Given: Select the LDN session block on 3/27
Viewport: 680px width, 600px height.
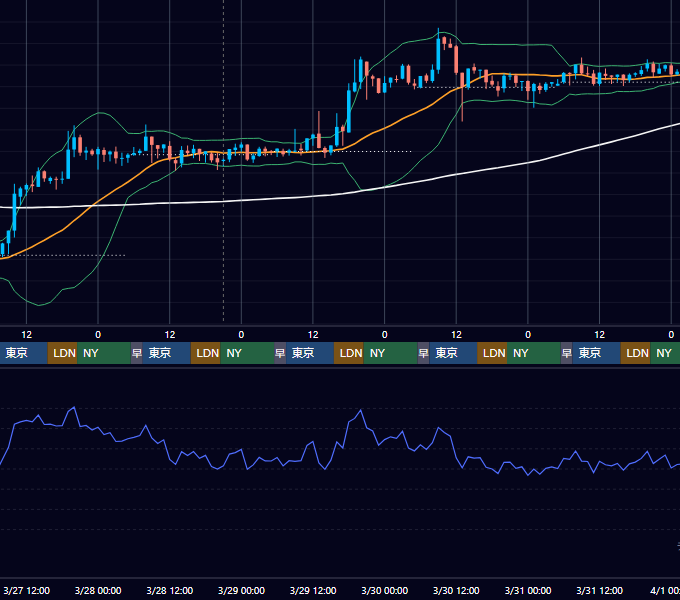Looking at the screenshot, I should tap(62, 353).
